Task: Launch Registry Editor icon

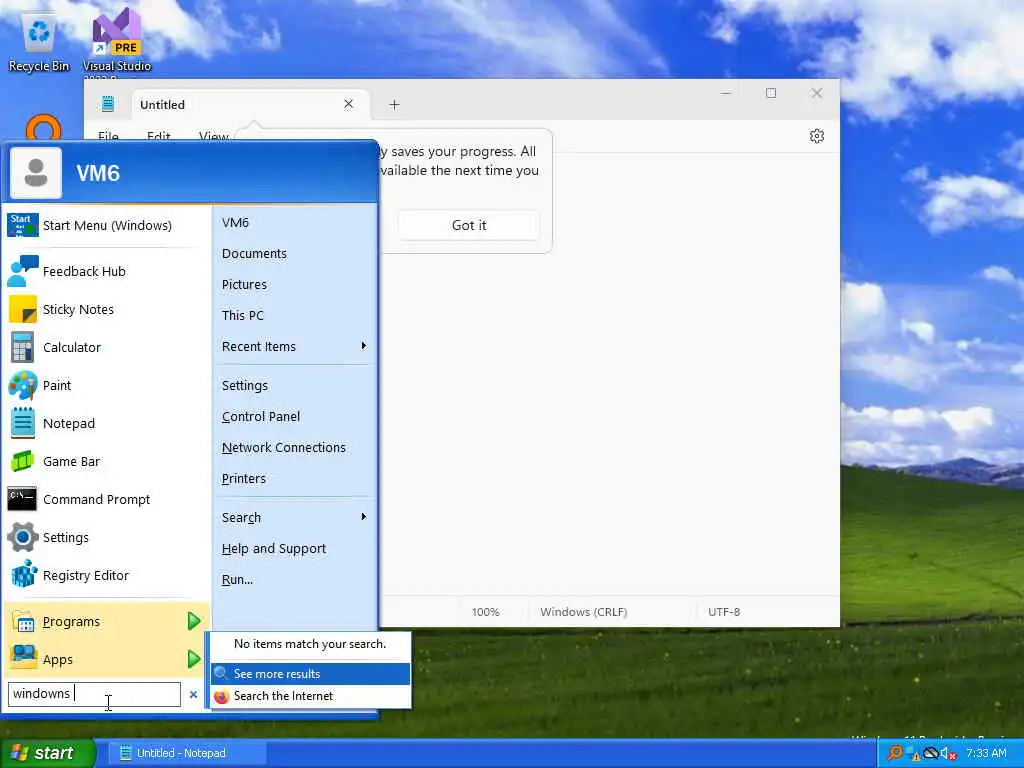Action: pos(22,575)
